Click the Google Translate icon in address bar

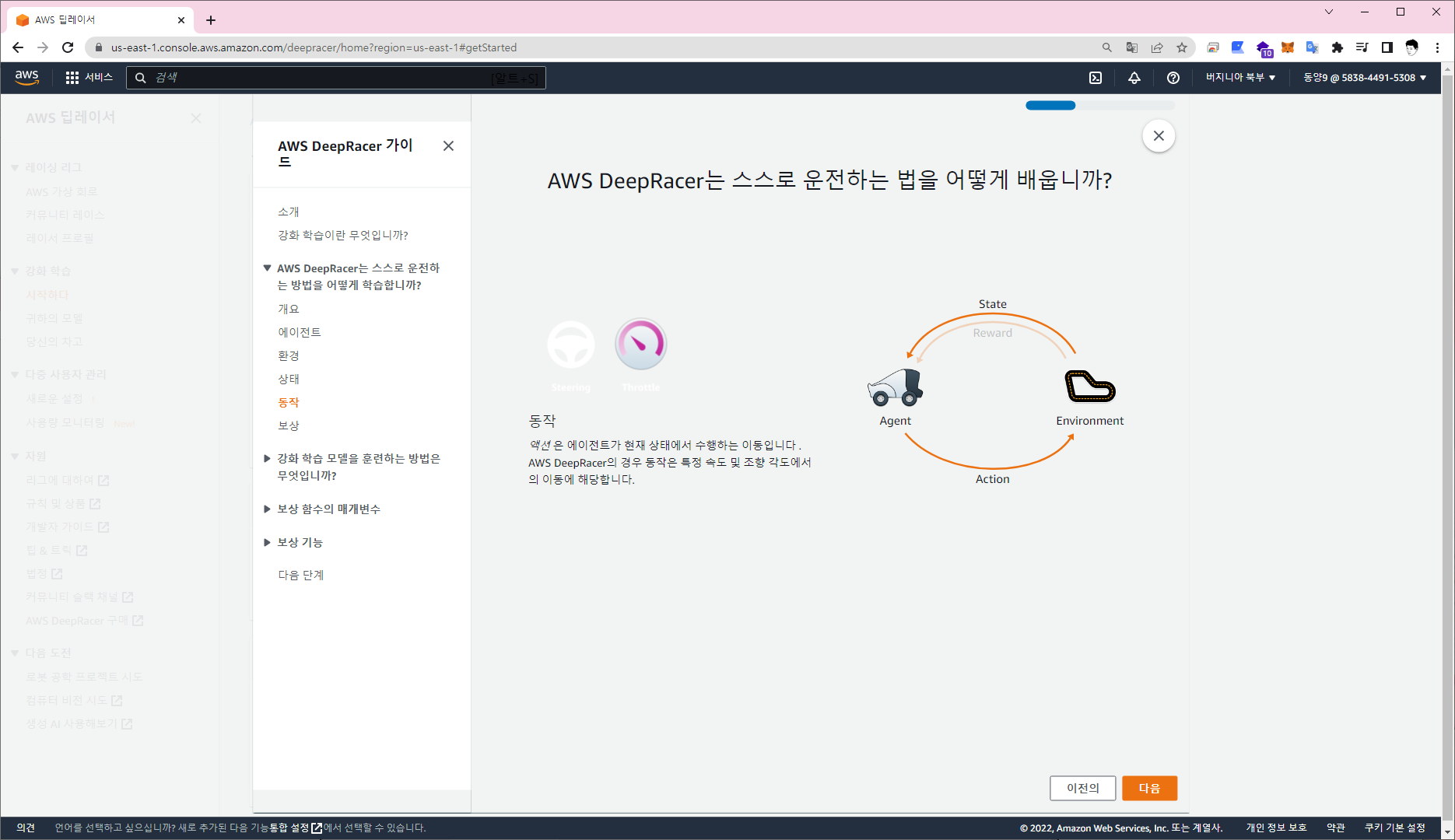pos(1132,47)
